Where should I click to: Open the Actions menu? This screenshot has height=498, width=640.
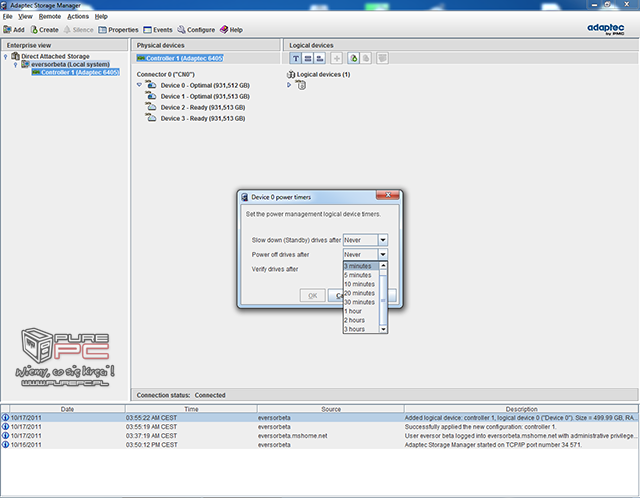coord(77,17)
